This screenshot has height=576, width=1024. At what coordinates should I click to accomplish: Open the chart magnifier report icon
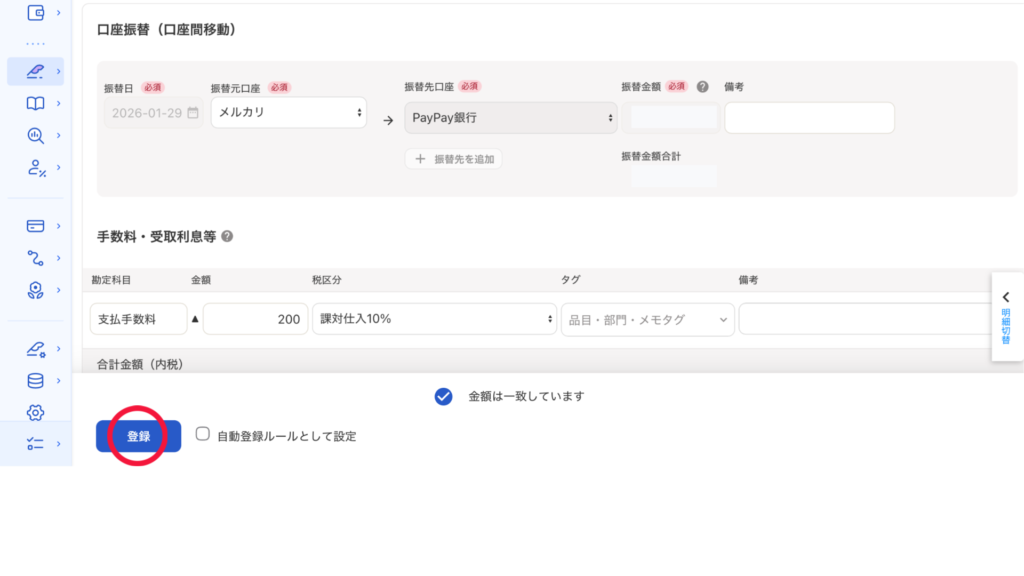36,135
